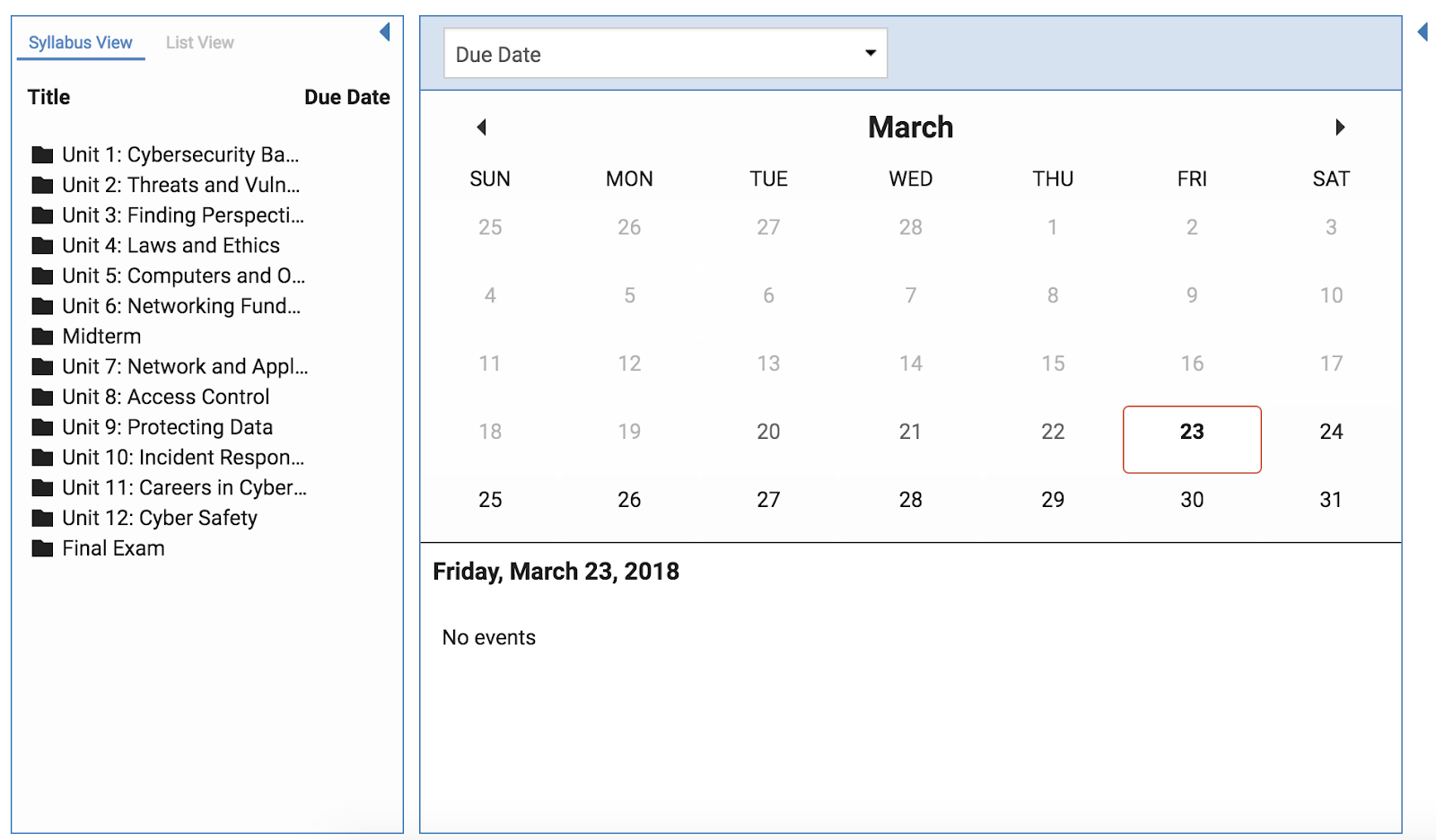Select March 23 on the calendar

(1192, 433)
